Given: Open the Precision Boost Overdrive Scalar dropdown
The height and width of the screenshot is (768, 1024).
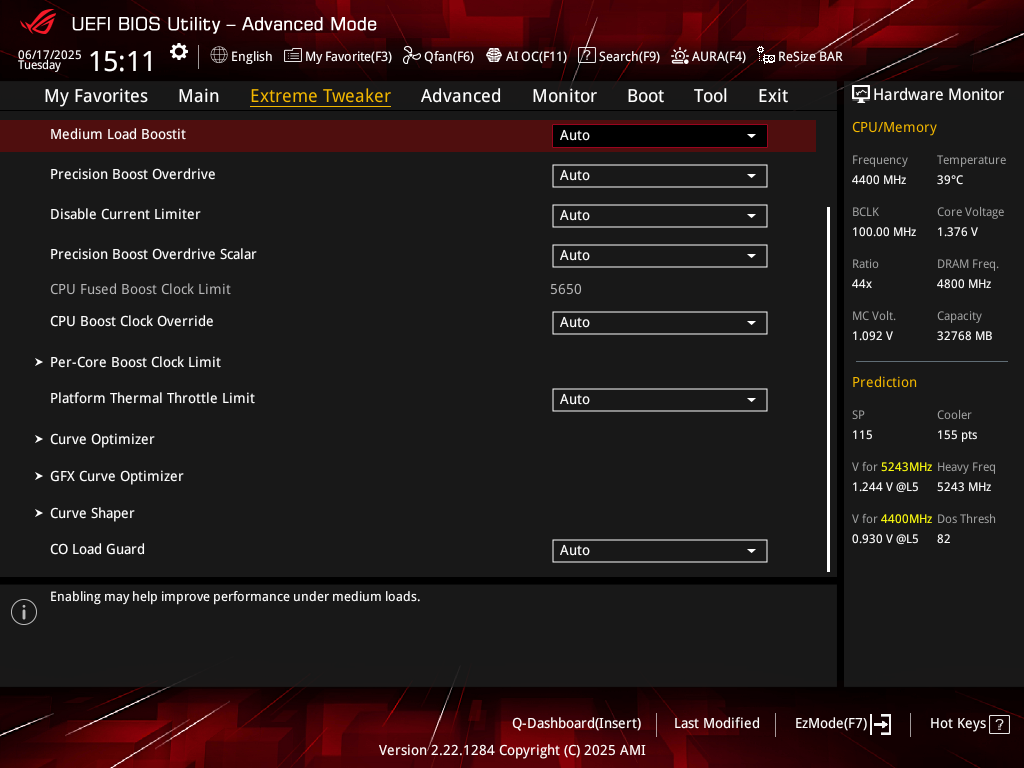Looking at the screenshot, I should [660, 255].
